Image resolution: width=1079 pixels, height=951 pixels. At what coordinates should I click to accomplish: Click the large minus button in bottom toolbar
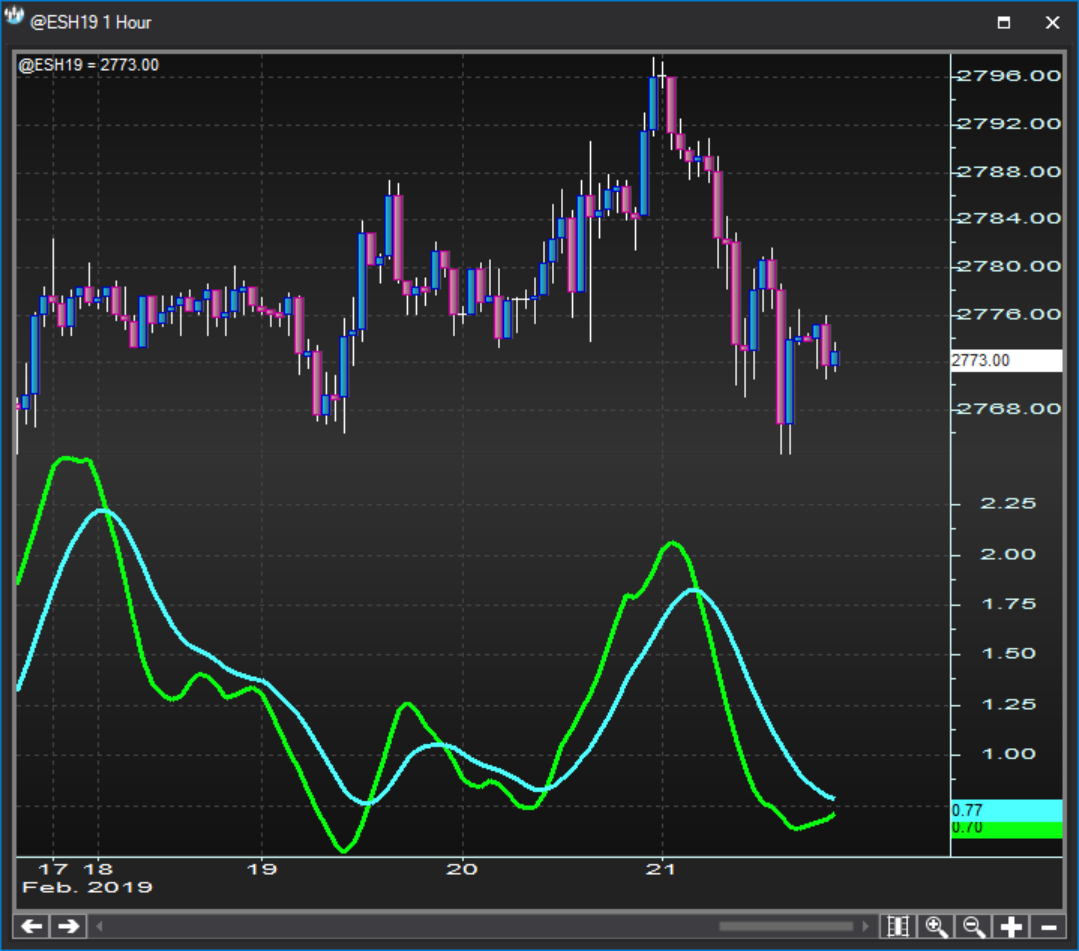[x=1048, y=926]
